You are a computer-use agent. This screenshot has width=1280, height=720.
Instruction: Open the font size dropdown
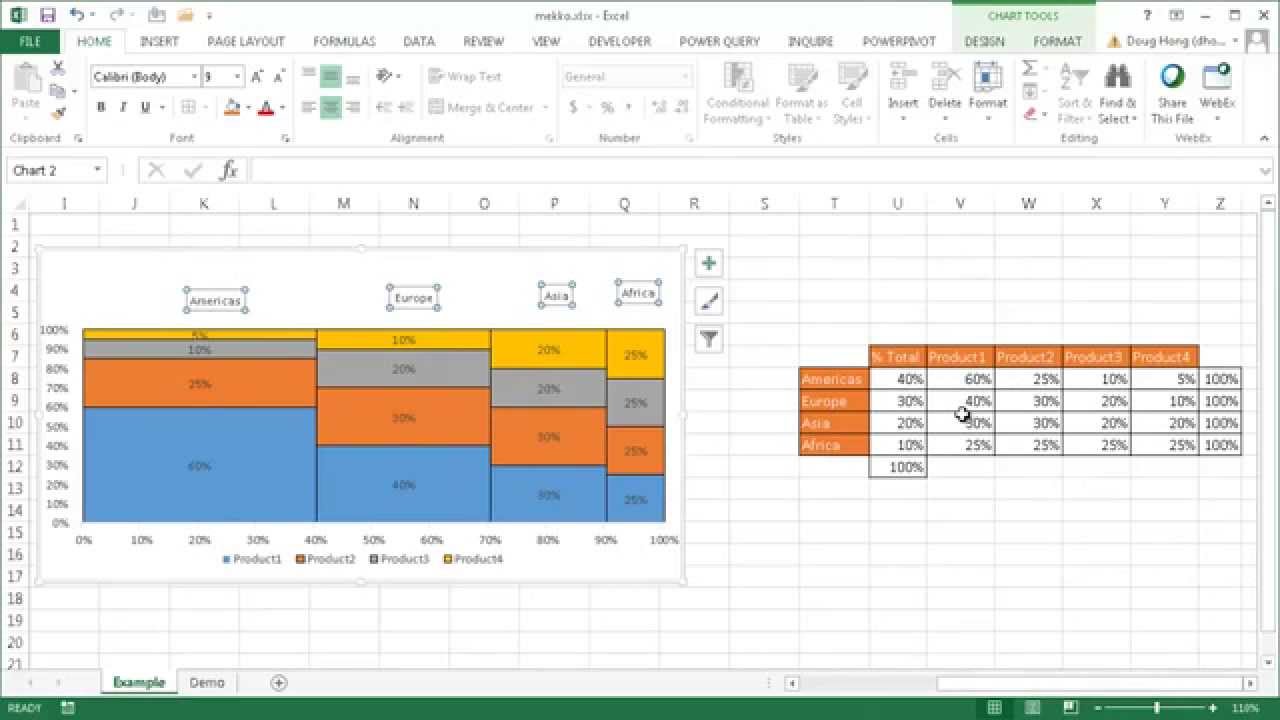point(237,77)
